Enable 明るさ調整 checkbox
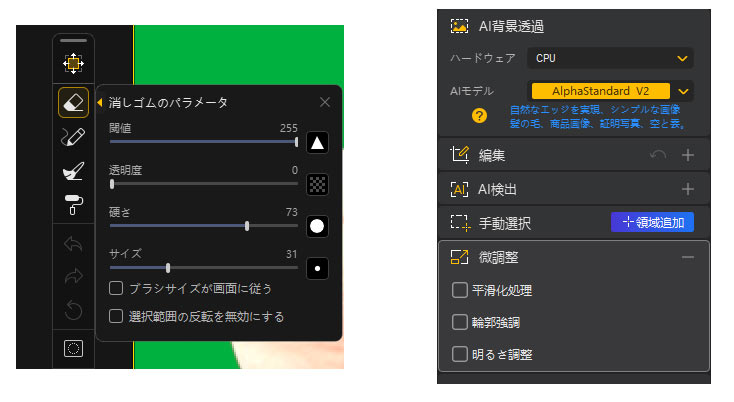The height and width of the screenshot is (402, 734). tap(460, 354)
